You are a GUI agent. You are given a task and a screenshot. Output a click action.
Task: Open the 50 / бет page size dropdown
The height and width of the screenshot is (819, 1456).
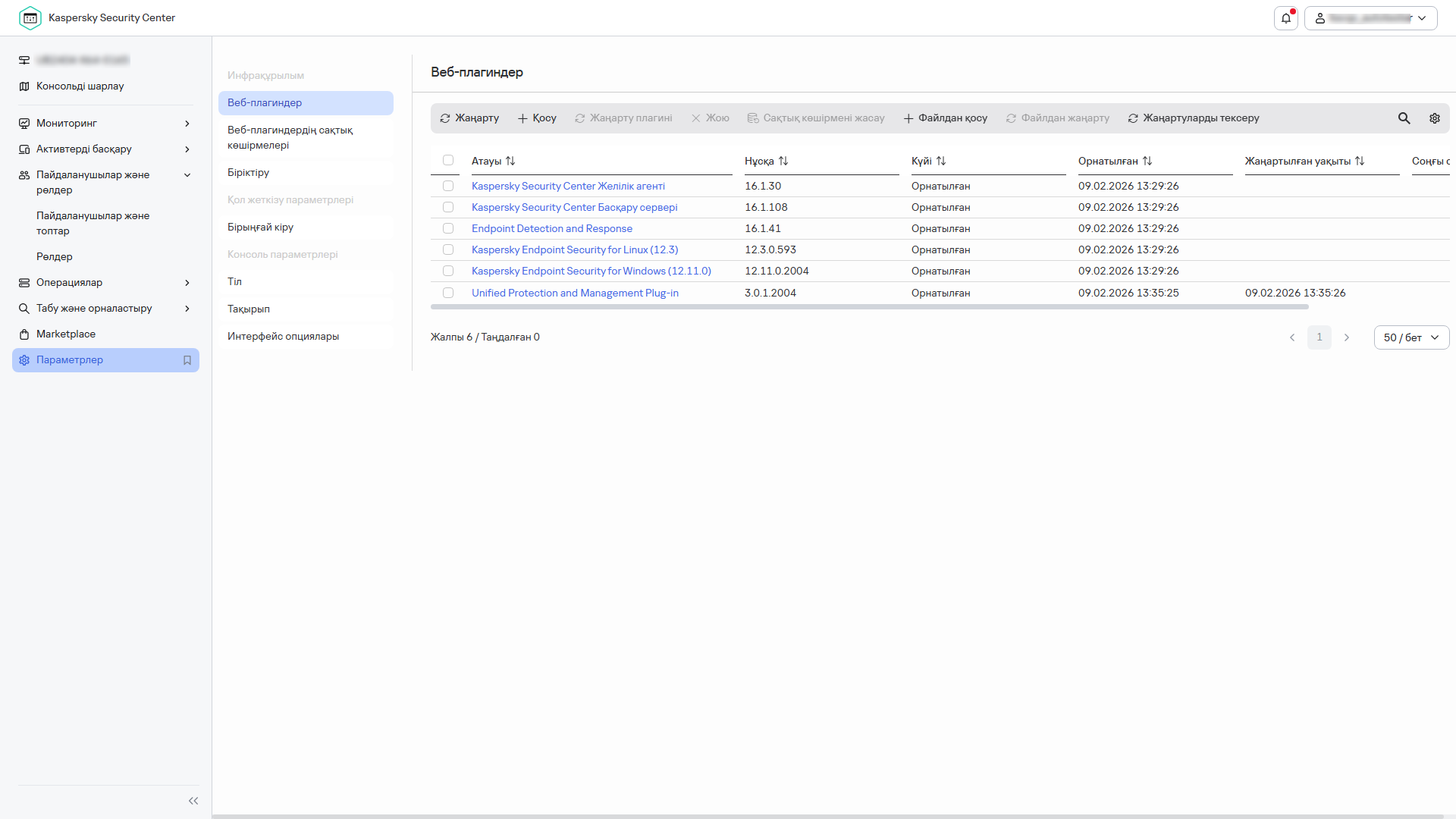pyautogui.click(x=1410, y=337)
